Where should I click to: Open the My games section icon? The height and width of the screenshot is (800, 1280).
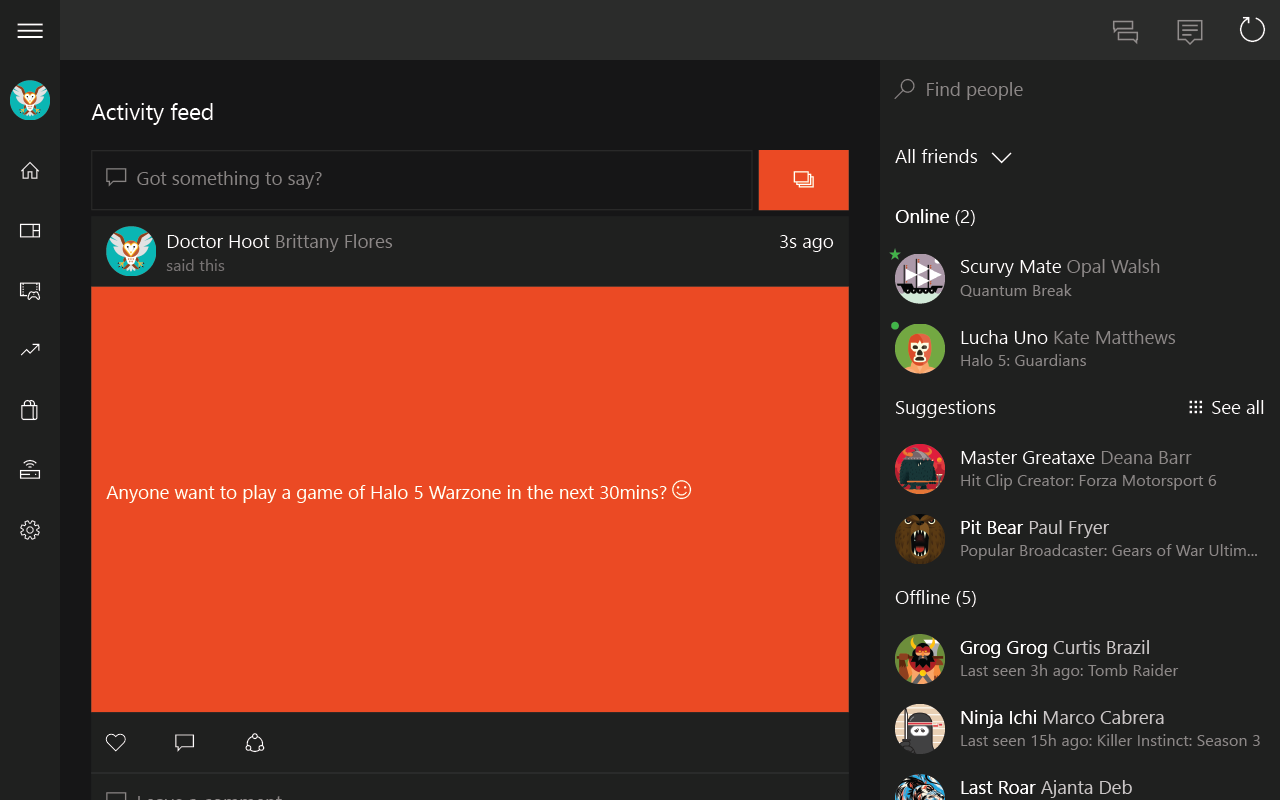point(29,230)
